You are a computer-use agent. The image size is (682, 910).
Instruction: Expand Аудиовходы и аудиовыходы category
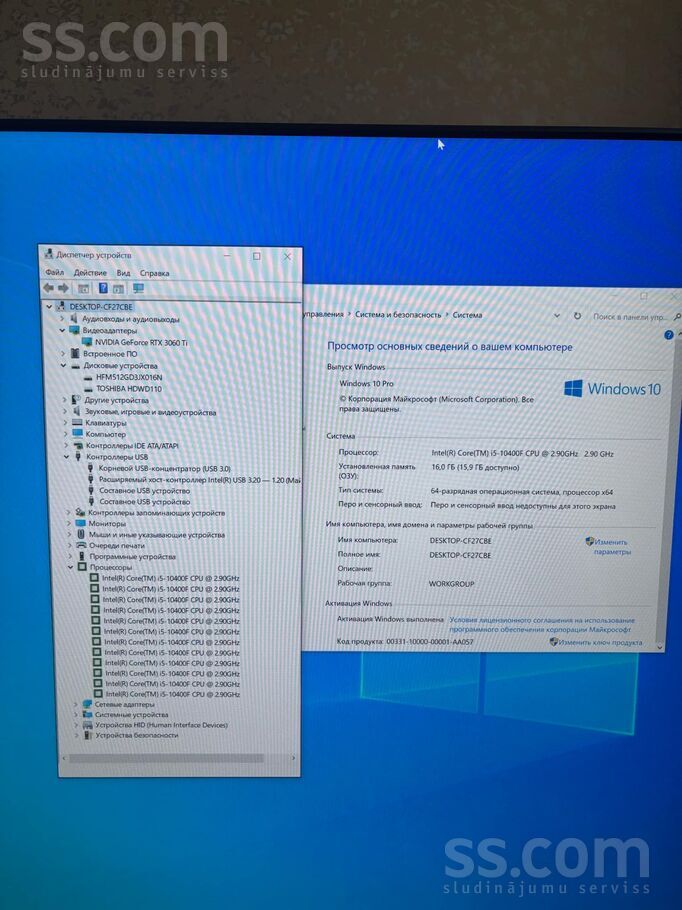coord(63,319)
